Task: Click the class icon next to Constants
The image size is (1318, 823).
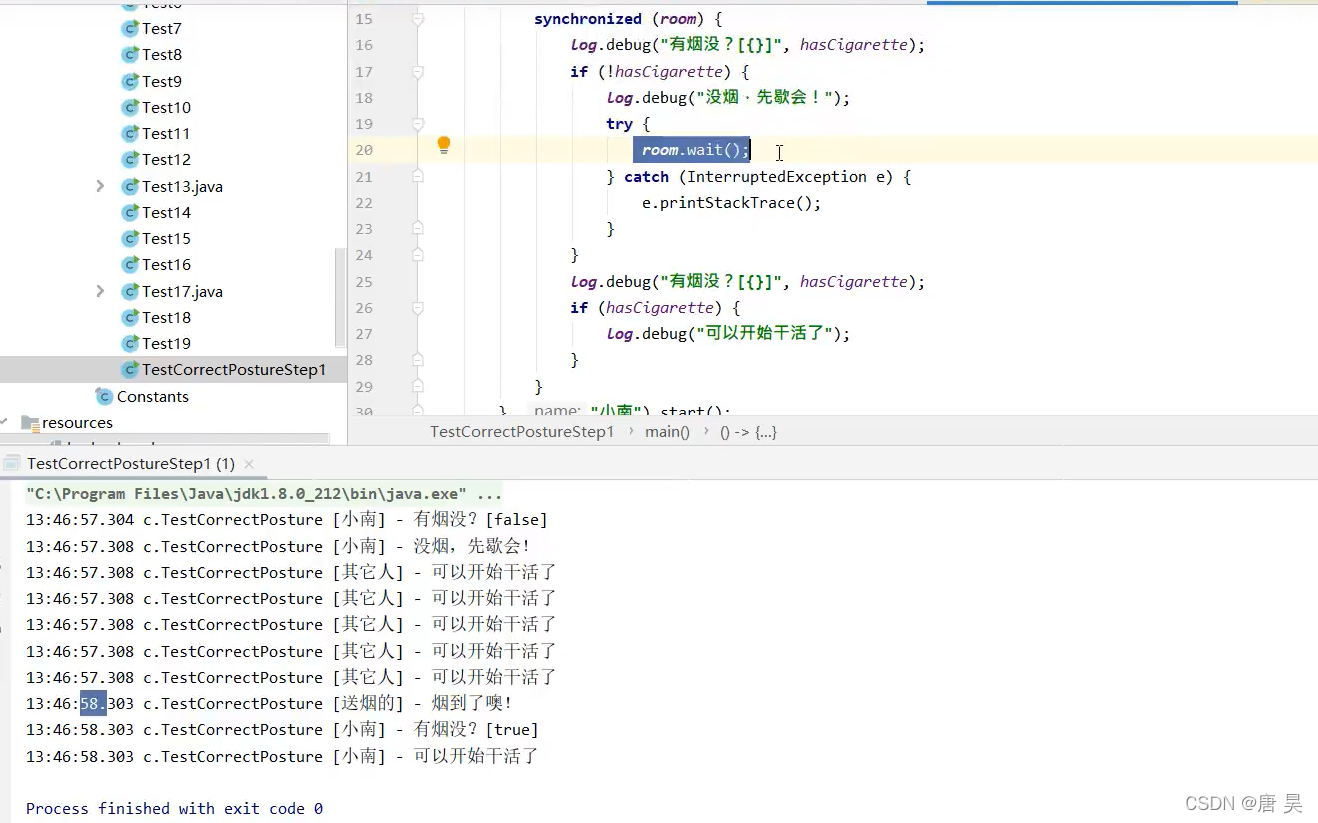Action: (x=104, y=396)
